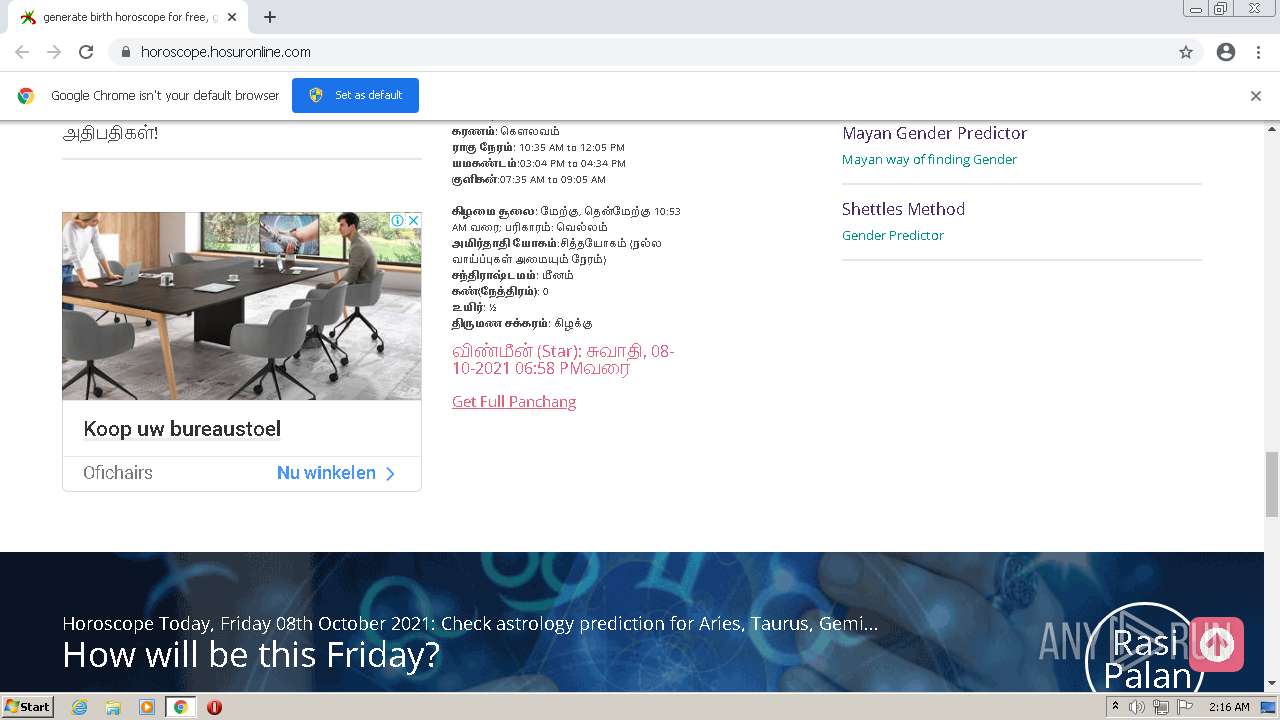Click scrollbar down arrow
The image size is (1280, 720).
[x=1272, y=683]
